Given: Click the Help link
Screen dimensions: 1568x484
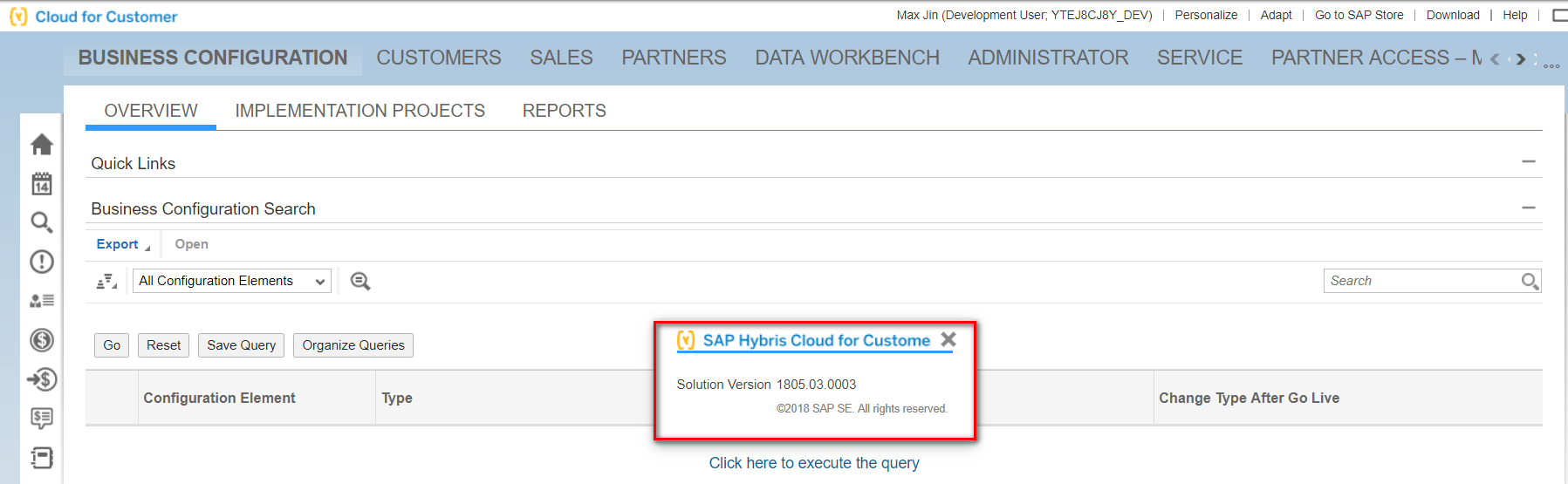Looking at the screenshot, I should tap(1515, 15).
